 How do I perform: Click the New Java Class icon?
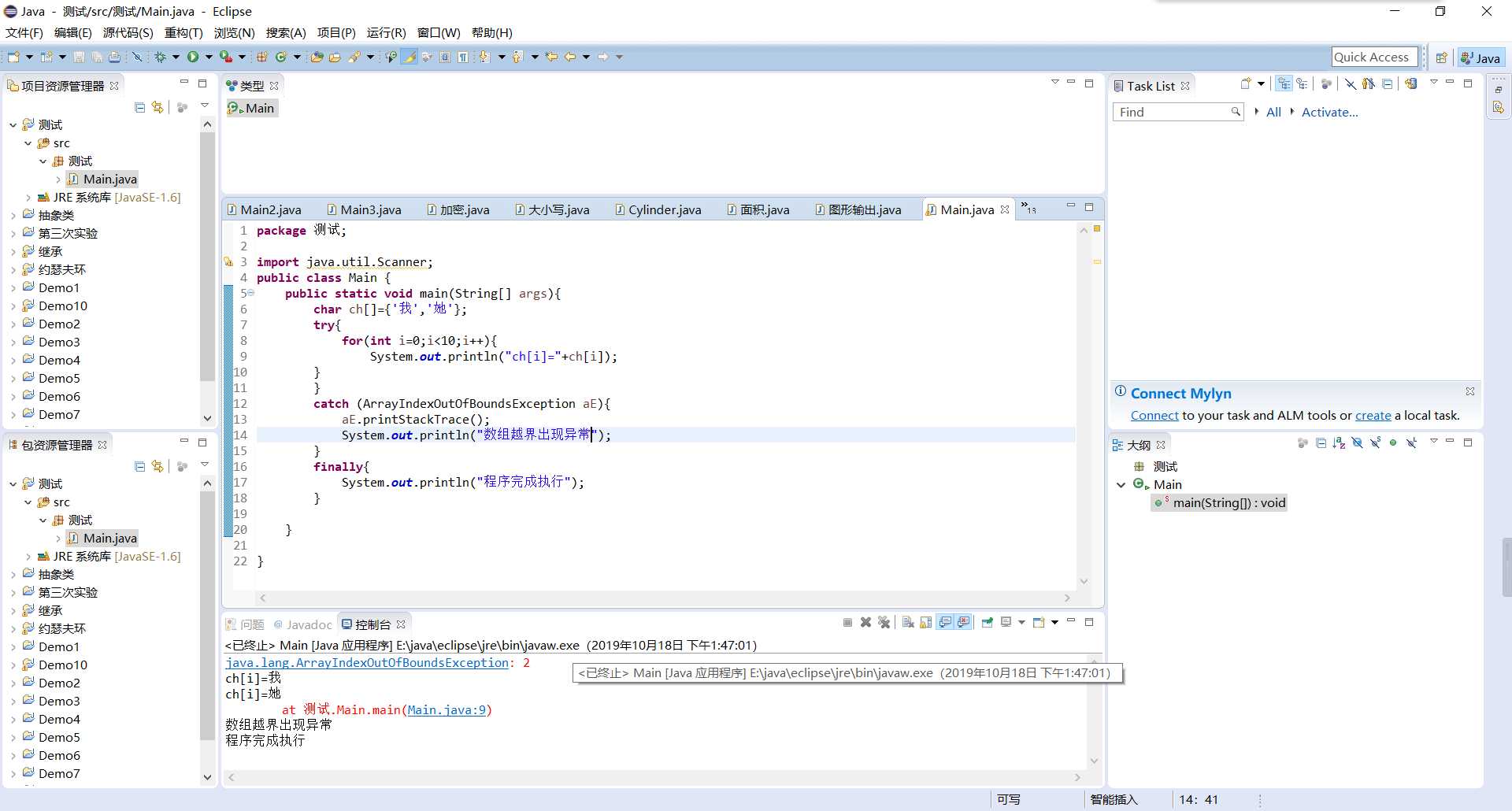pyautogui.click(x=280, y=57)
